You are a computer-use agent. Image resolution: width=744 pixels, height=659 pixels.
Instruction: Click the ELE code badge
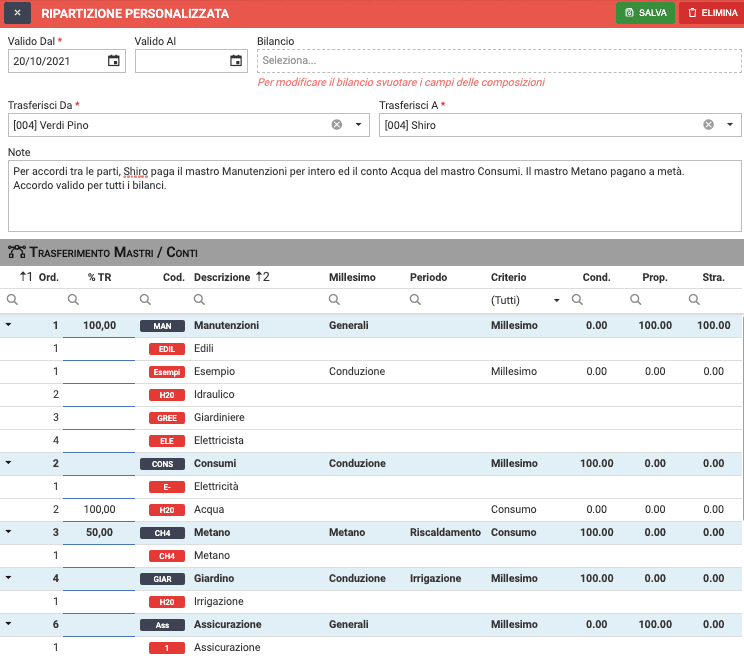(x=167, y=441)
